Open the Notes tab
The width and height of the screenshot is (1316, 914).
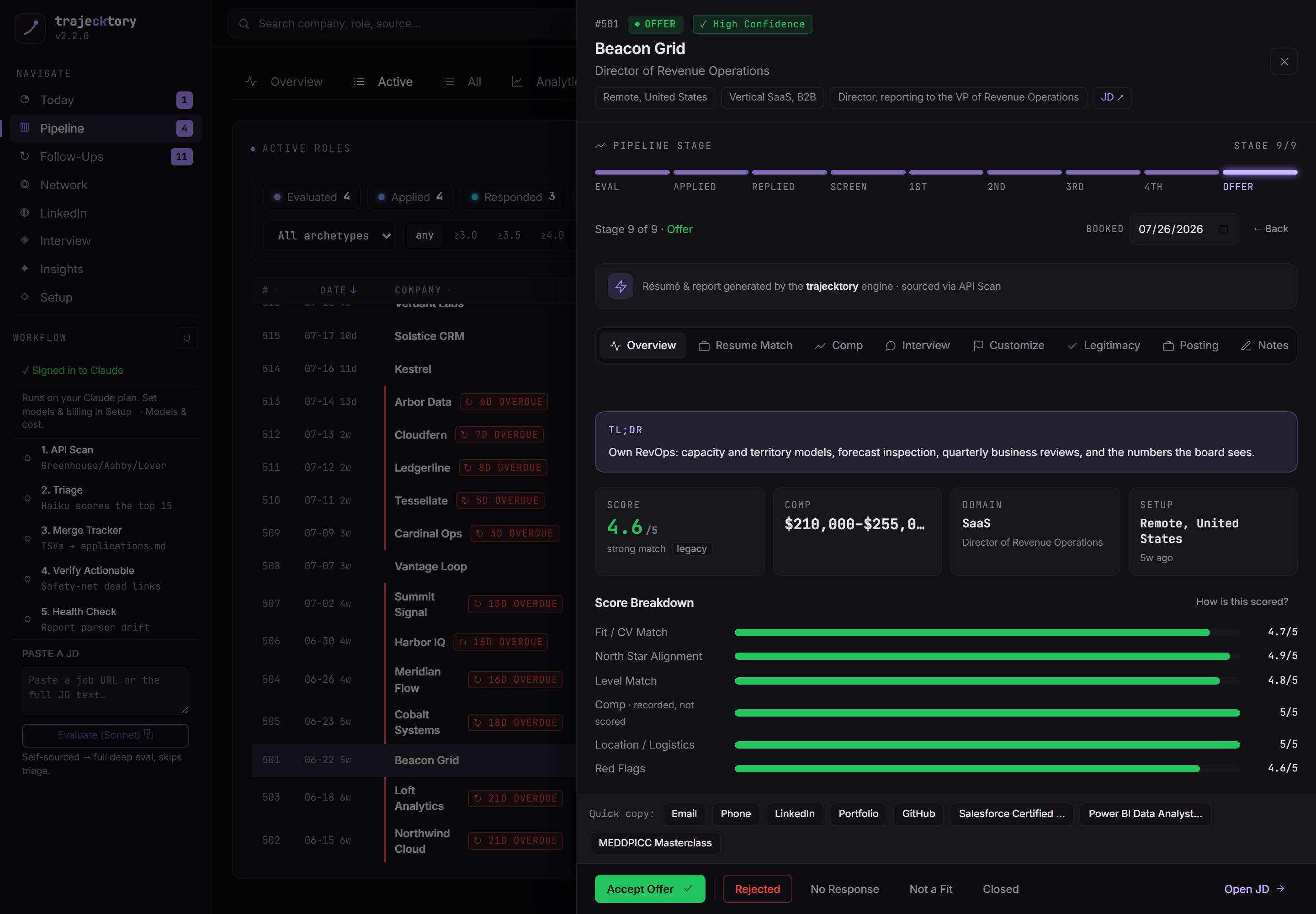(1264, 345)
